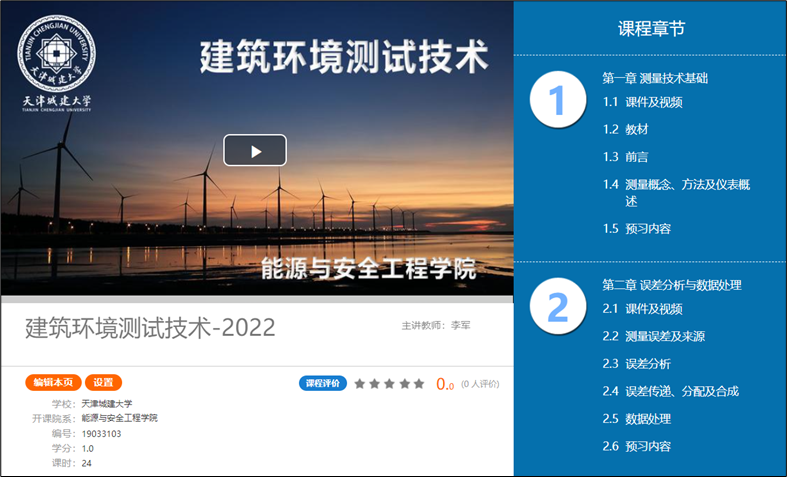Click banner caption 能源与安全工程学院

coord(368,268)
